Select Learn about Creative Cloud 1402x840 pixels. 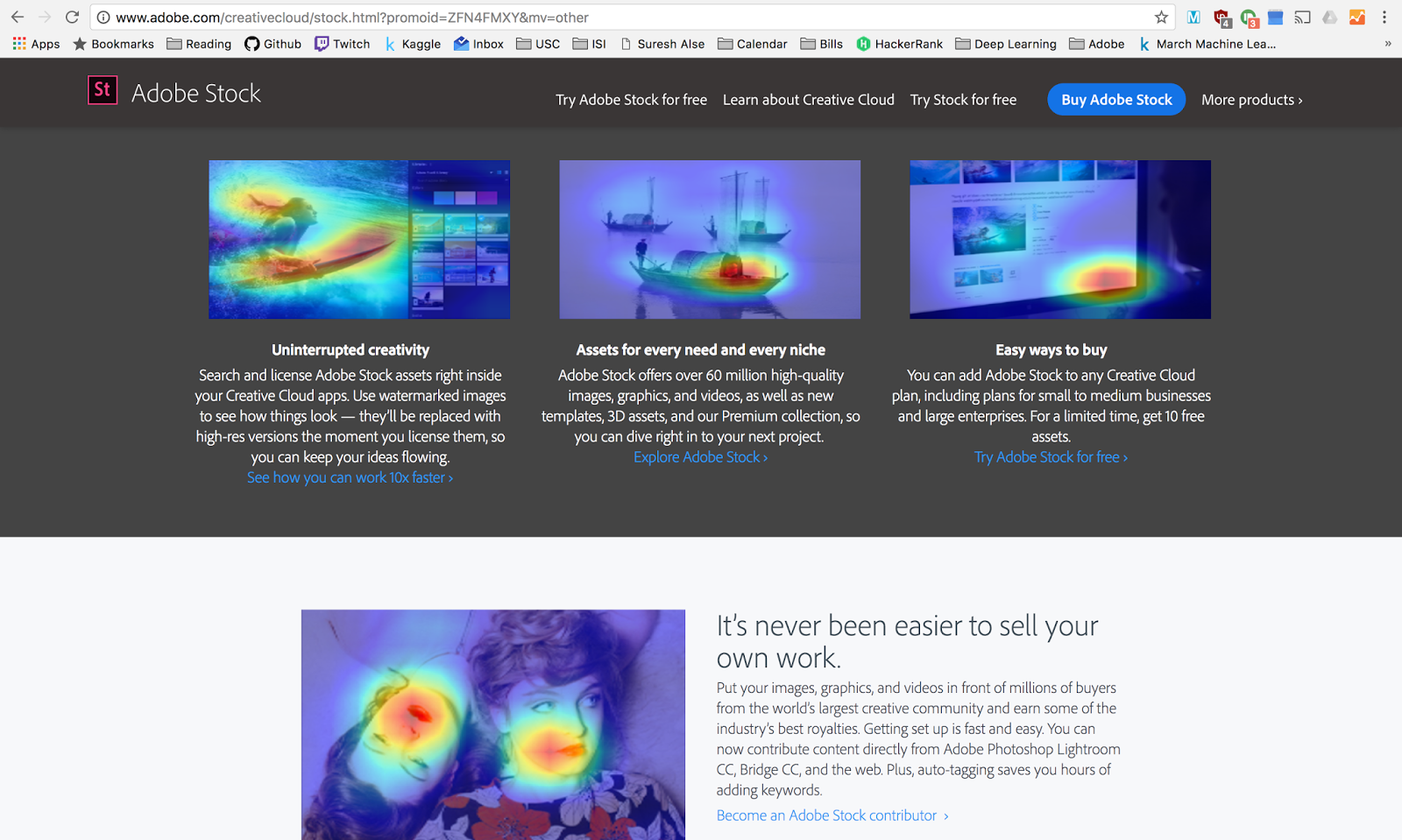point(808,100)
